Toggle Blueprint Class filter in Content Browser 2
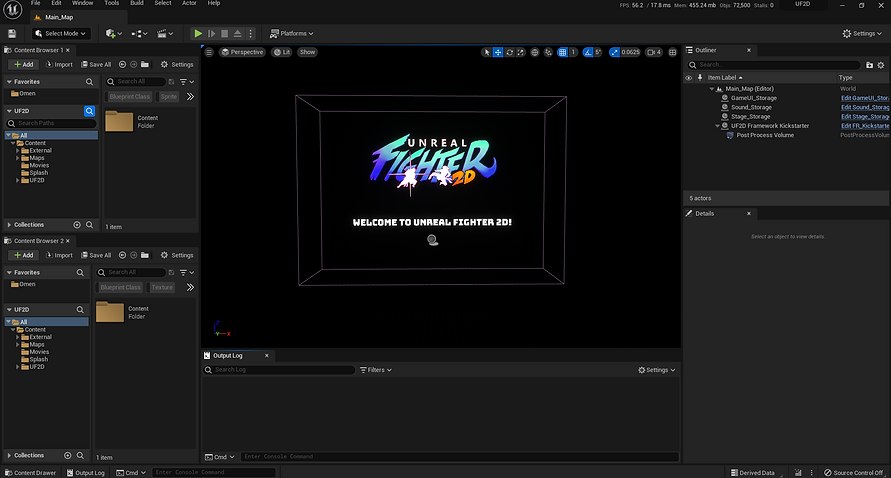 coord(120,288)
